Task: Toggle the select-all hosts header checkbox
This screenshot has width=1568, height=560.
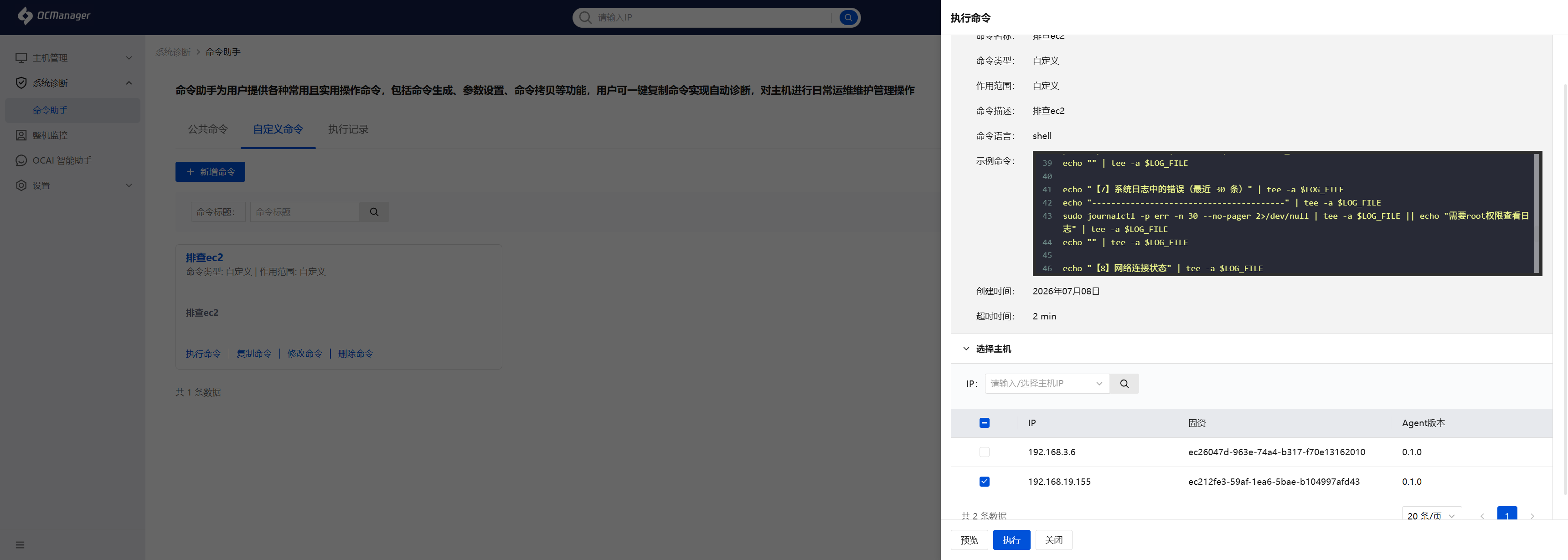Action: click(984, 423)
